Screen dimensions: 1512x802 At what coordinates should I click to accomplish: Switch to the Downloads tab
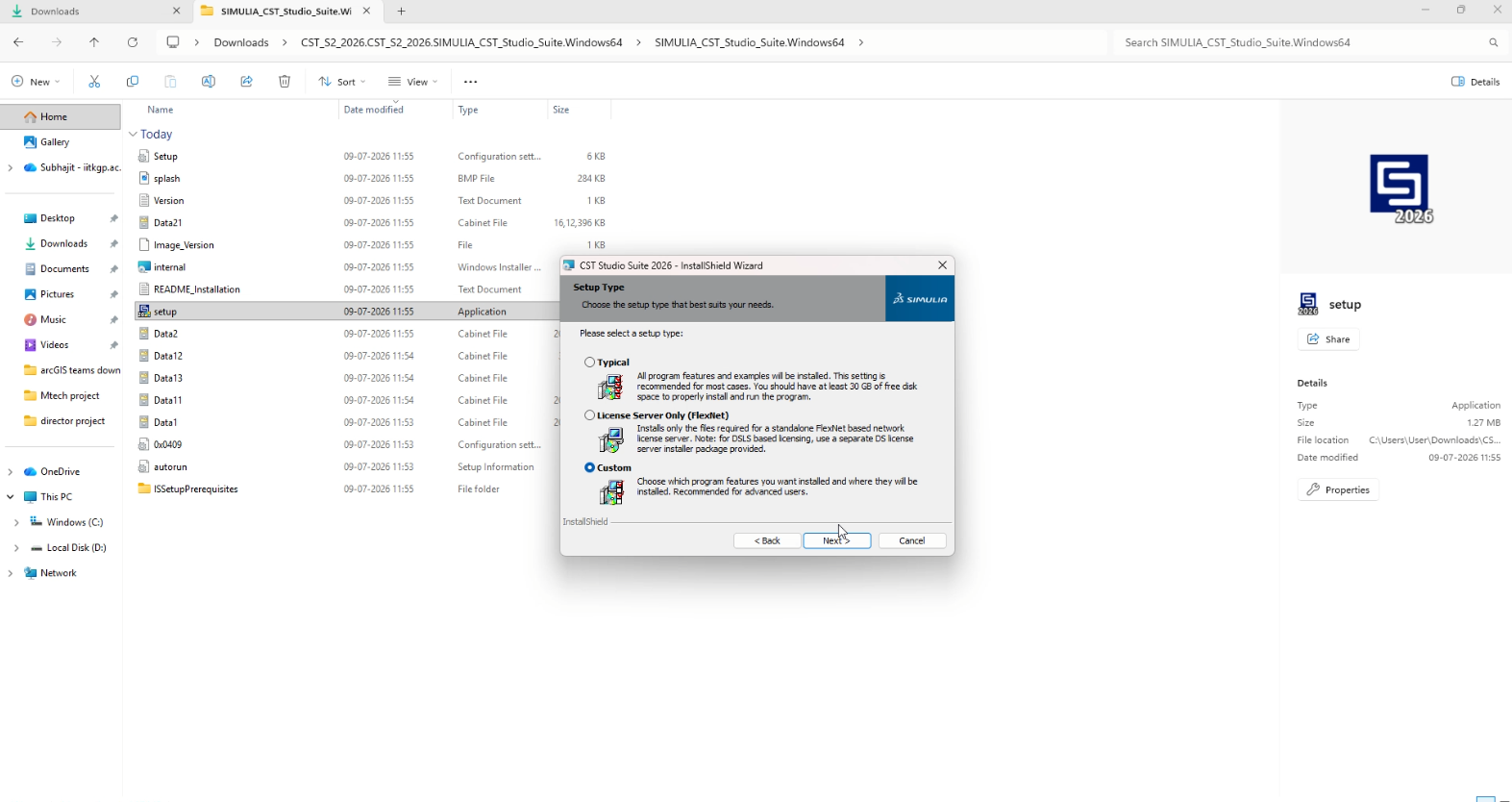[x=94, y=12]
